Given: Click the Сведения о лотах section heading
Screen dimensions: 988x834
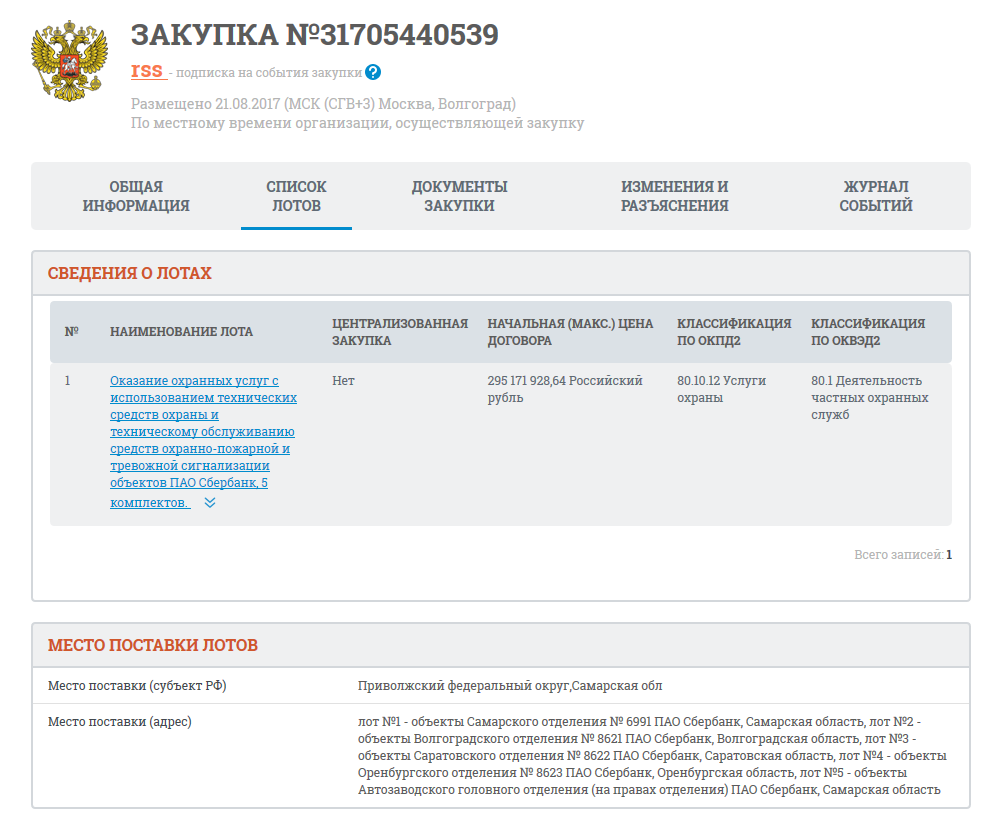Looking at the screenshot, I should tap(130, 273).
